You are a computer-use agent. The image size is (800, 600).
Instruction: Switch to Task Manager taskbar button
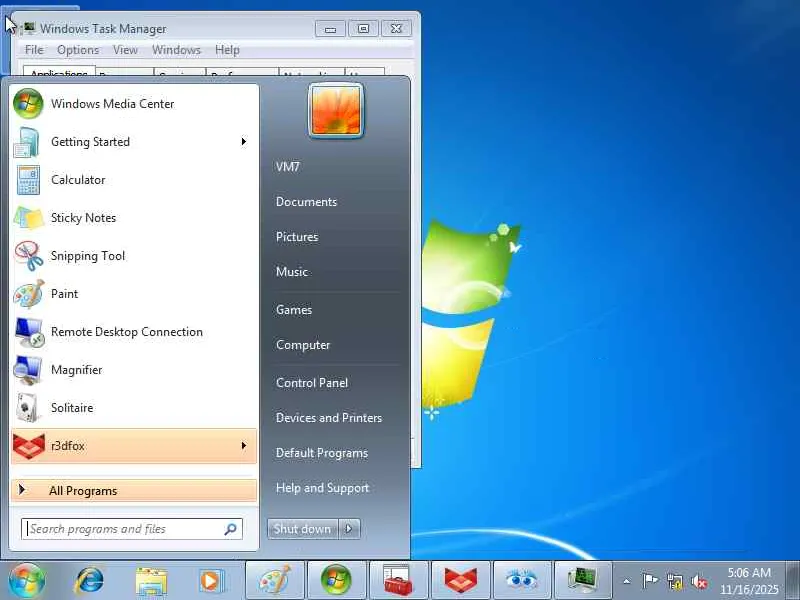click(x=583, y=580)
